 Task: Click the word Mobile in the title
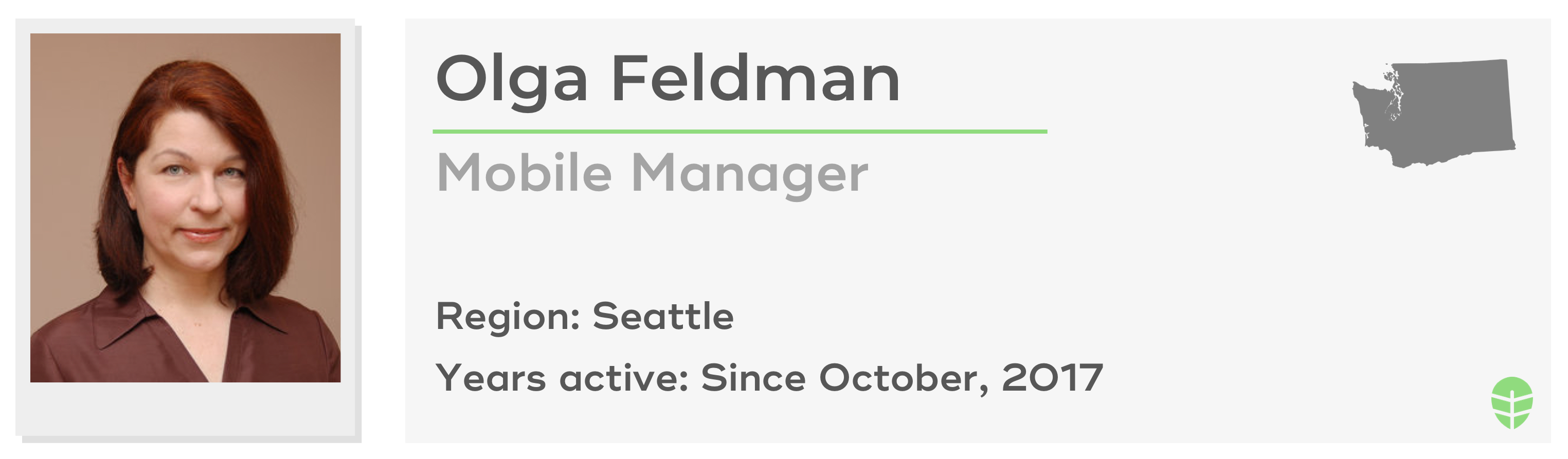pyautogui.click(x=525, y=172)
